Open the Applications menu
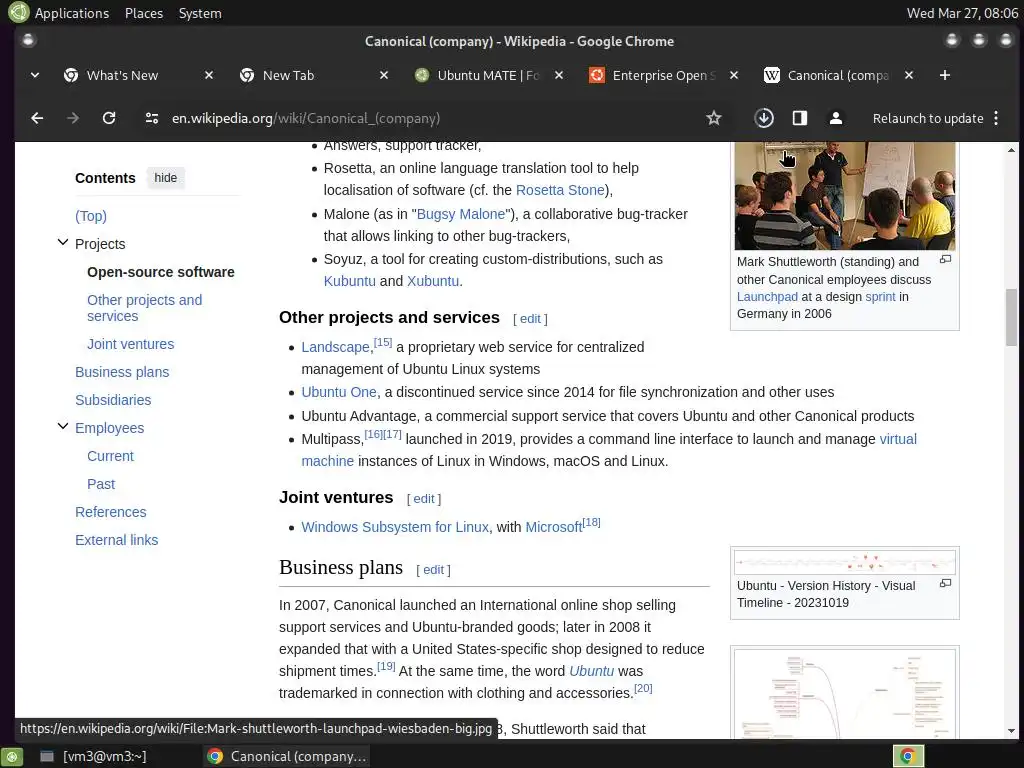1024x768 pixels. (x=72, y=13)
